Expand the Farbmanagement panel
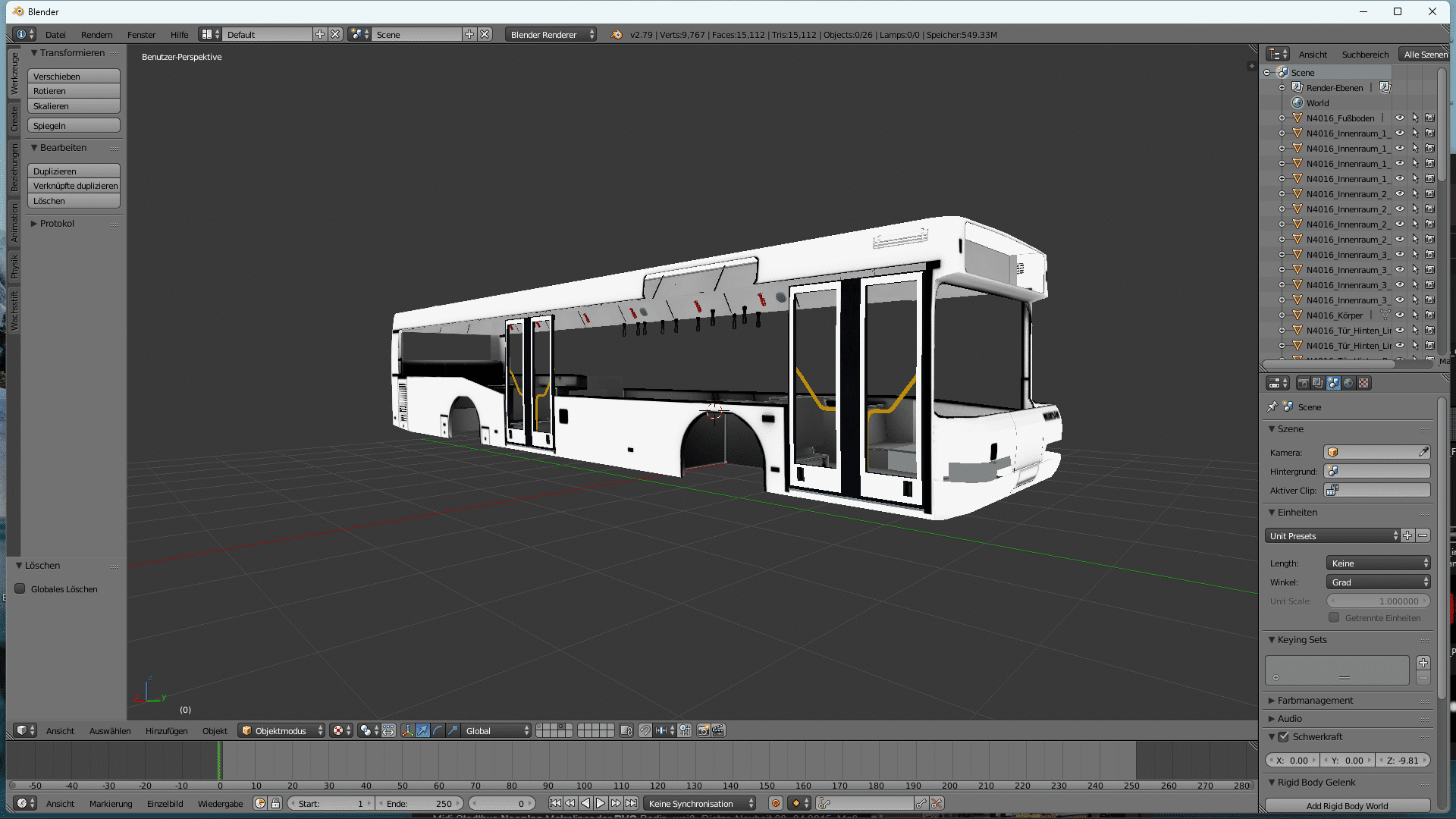 click(1314, 700)
